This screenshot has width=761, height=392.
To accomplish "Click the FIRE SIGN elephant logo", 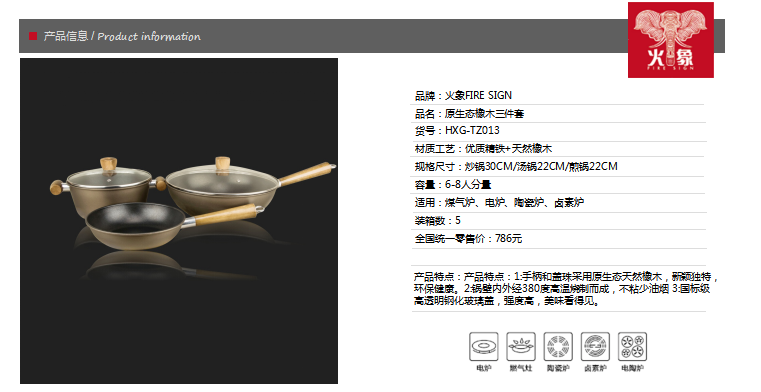I will [671, 40].
